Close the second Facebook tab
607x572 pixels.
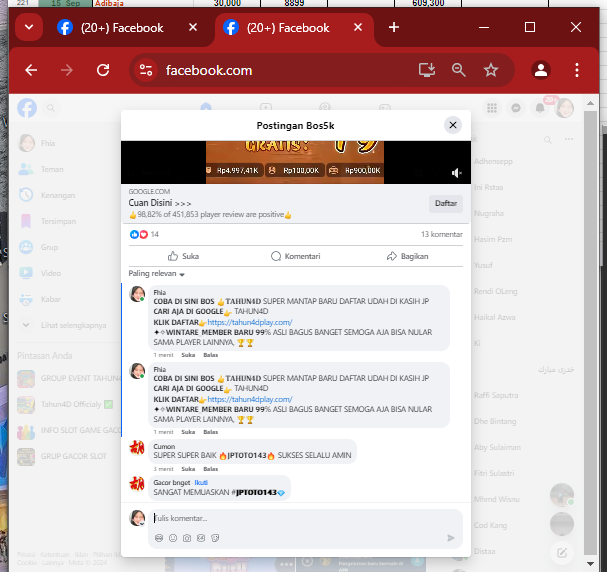[358, 27]
